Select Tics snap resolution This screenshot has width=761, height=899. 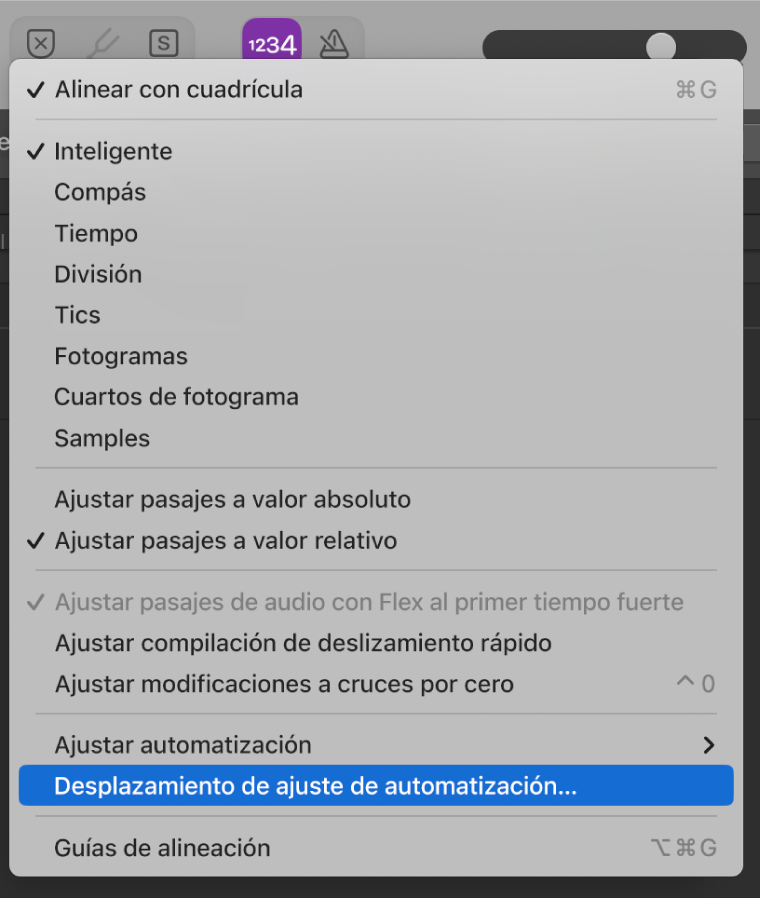click(77, 315)
